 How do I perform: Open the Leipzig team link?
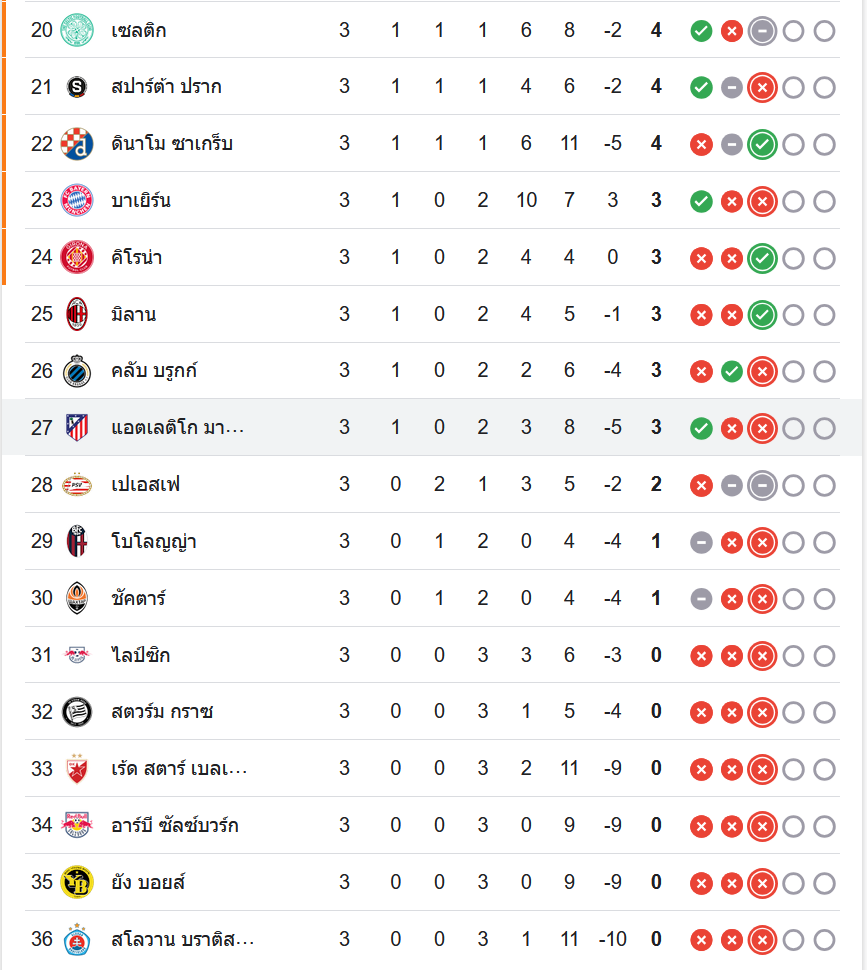pos(140,655)
